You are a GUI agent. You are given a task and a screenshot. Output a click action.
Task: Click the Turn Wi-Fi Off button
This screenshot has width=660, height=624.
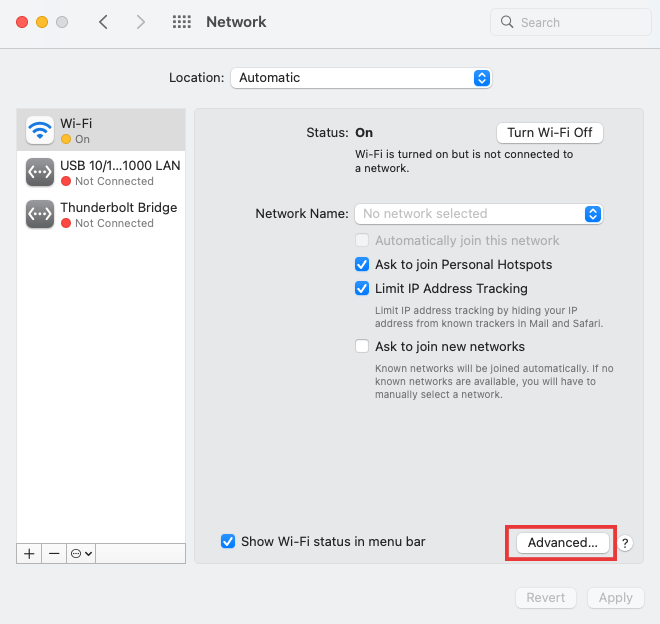click(549, 132)
